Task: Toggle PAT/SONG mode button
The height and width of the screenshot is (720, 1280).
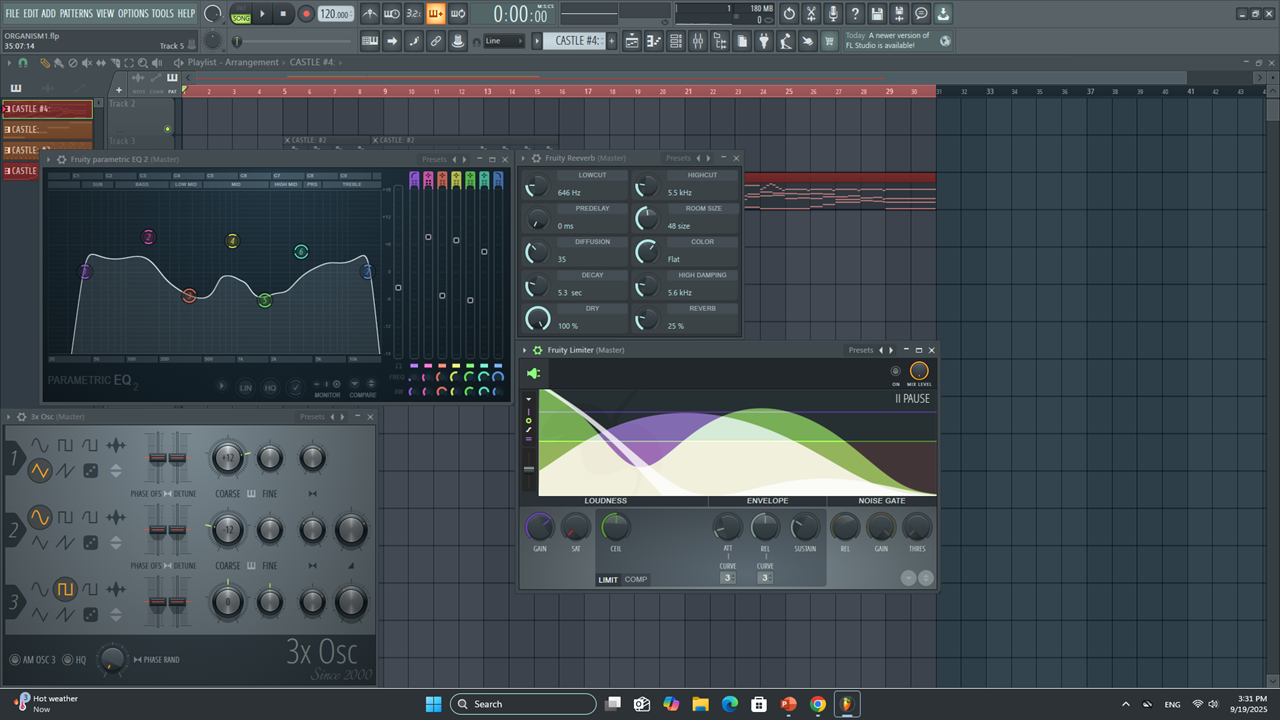Action: pyautogui.click(x=241, y=14)
